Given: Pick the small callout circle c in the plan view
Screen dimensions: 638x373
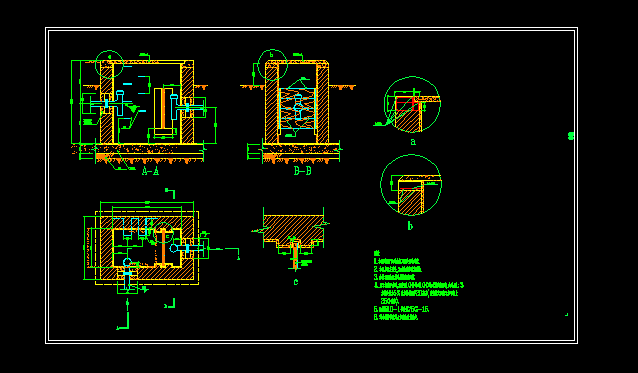Looking at the screenshot, I should coord(164,233).
